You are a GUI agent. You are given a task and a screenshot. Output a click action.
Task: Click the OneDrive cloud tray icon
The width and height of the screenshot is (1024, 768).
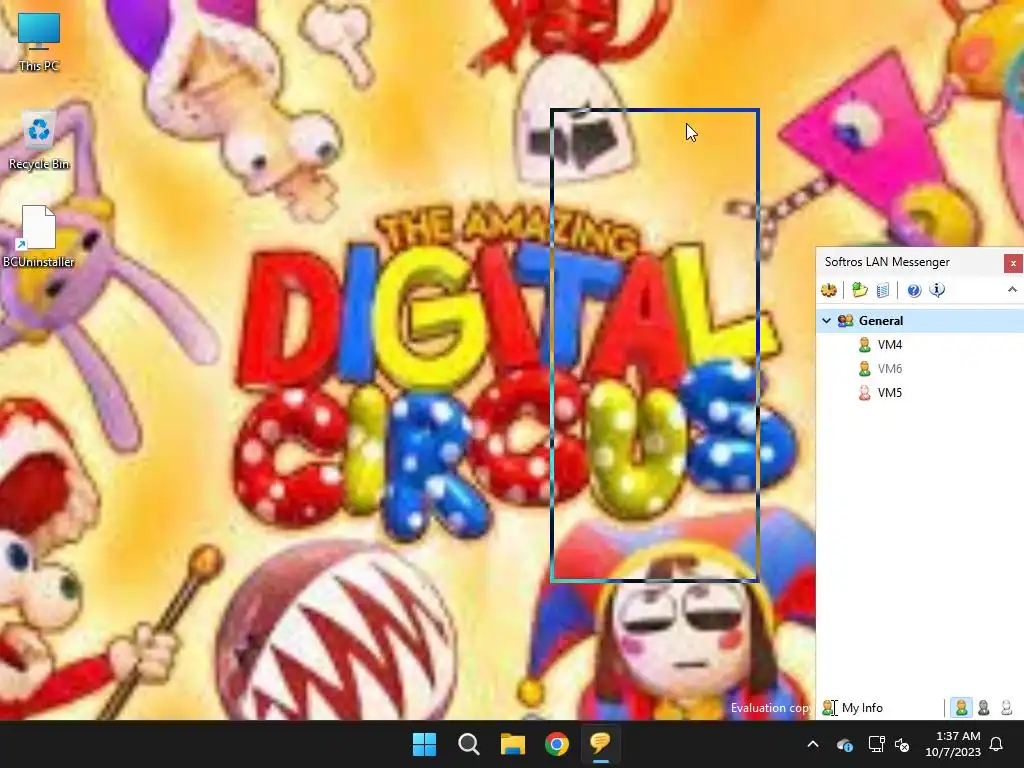tap(844, 744)
